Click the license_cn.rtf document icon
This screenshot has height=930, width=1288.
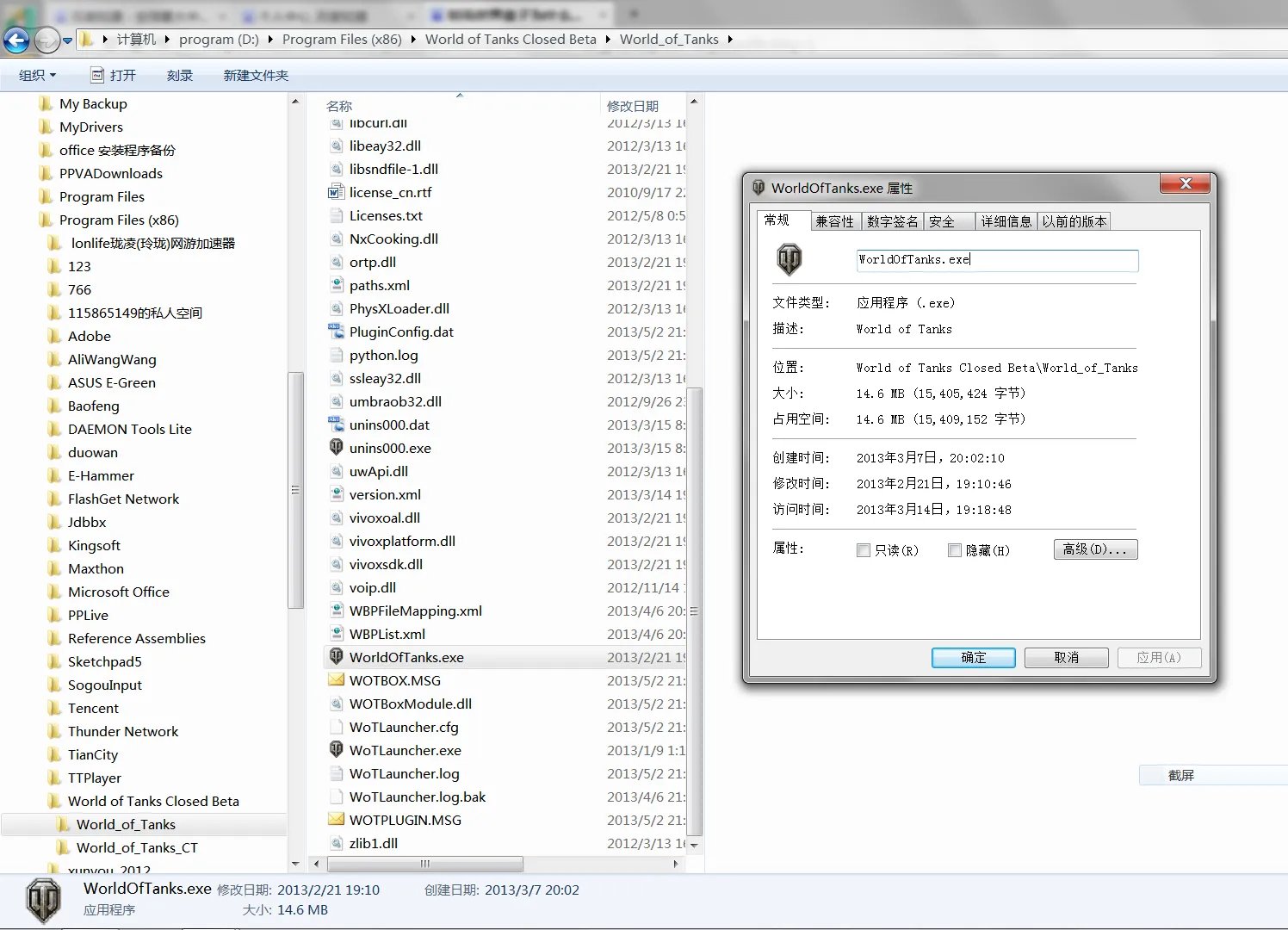point(336,192)
